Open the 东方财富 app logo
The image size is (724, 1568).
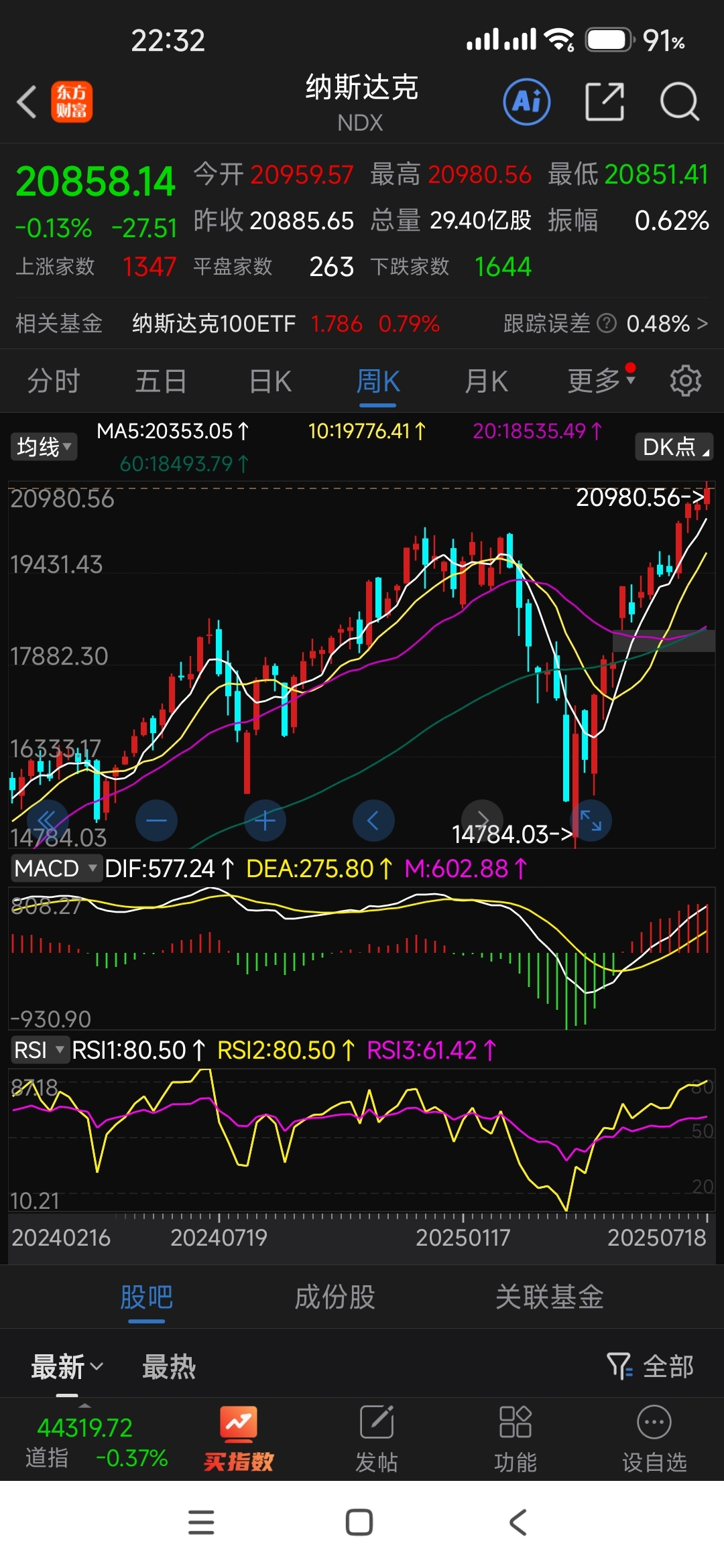click(x=72, y=102)
